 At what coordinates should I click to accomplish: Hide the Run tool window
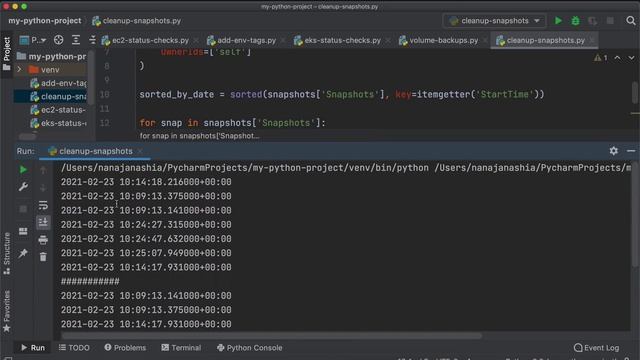point(631,151)
